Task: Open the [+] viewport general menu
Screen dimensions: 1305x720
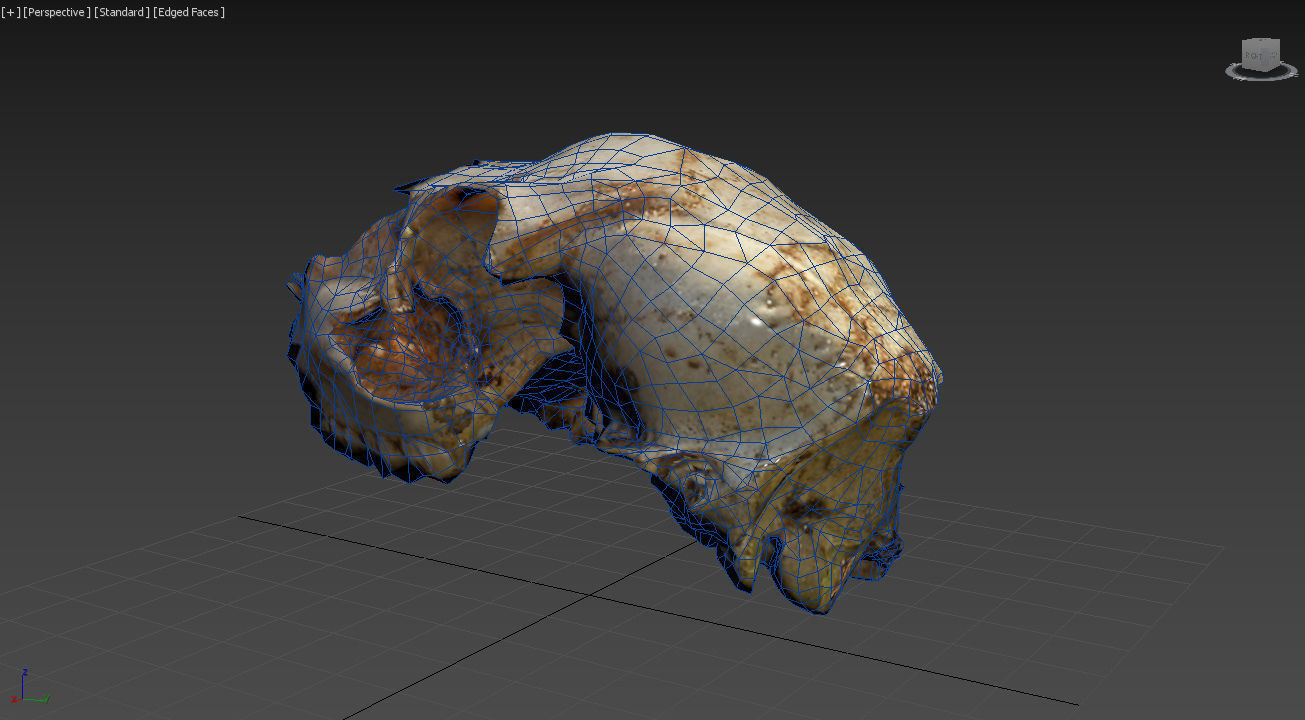Action: click(x=10, y=12)
